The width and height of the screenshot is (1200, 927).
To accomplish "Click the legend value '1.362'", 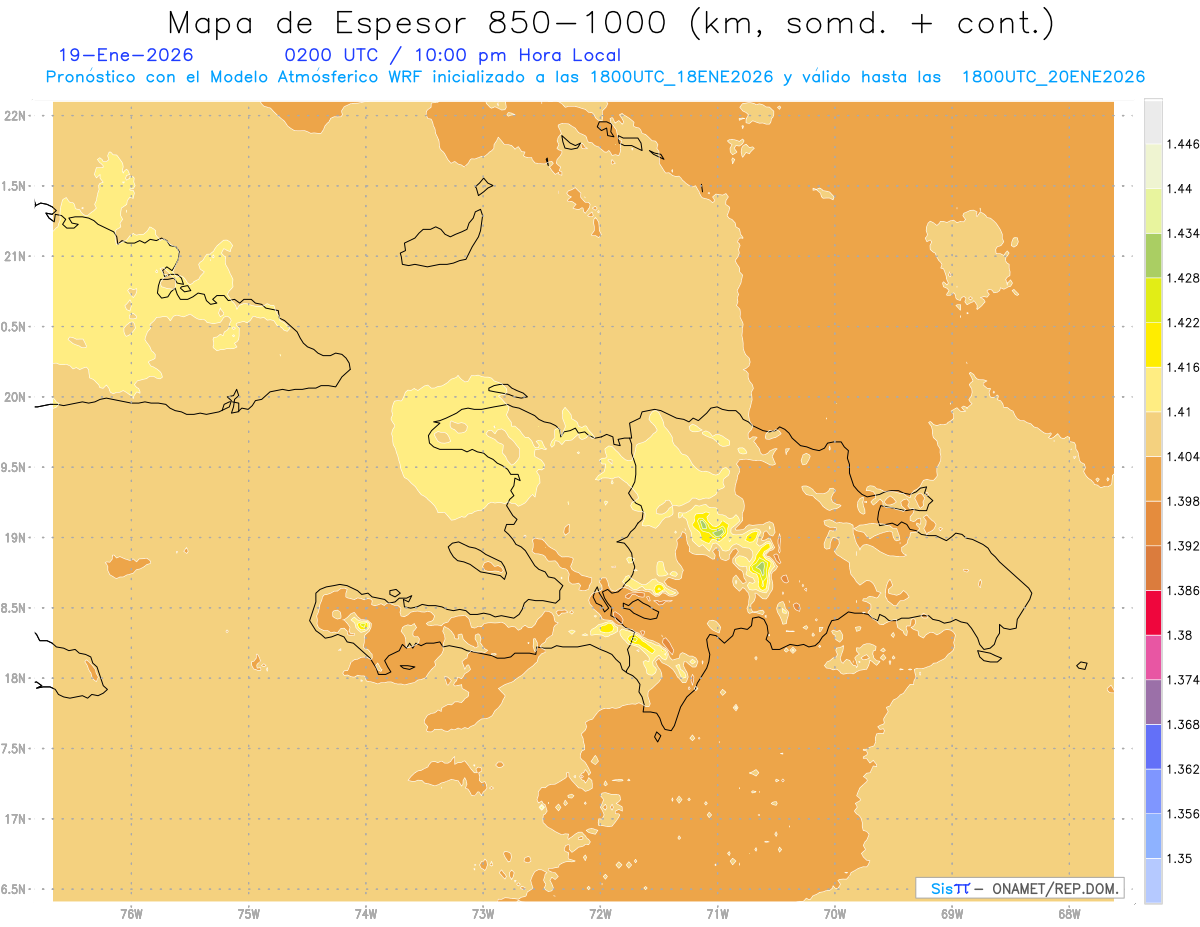I will pyautogui.click(x=1184, y=769).
